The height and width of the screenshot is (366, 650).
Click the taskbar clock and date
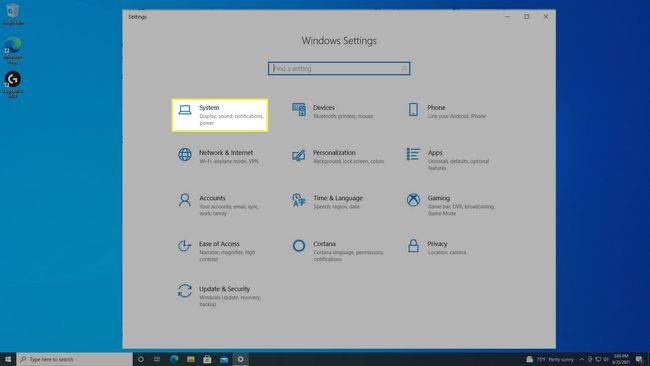(621, 359)
